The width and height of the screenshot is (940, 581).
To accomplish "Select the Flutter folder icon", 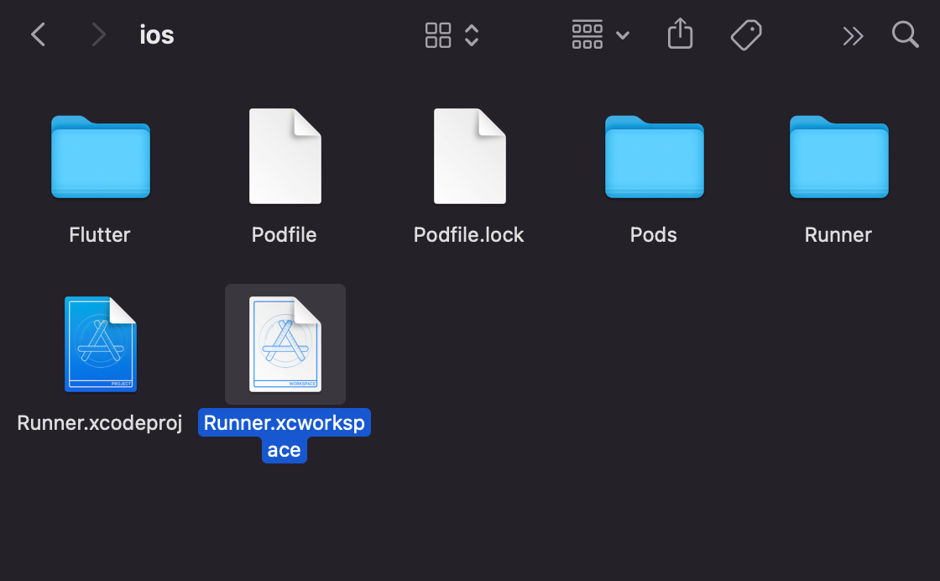I will pyautogui.click(x=100, y=157).
